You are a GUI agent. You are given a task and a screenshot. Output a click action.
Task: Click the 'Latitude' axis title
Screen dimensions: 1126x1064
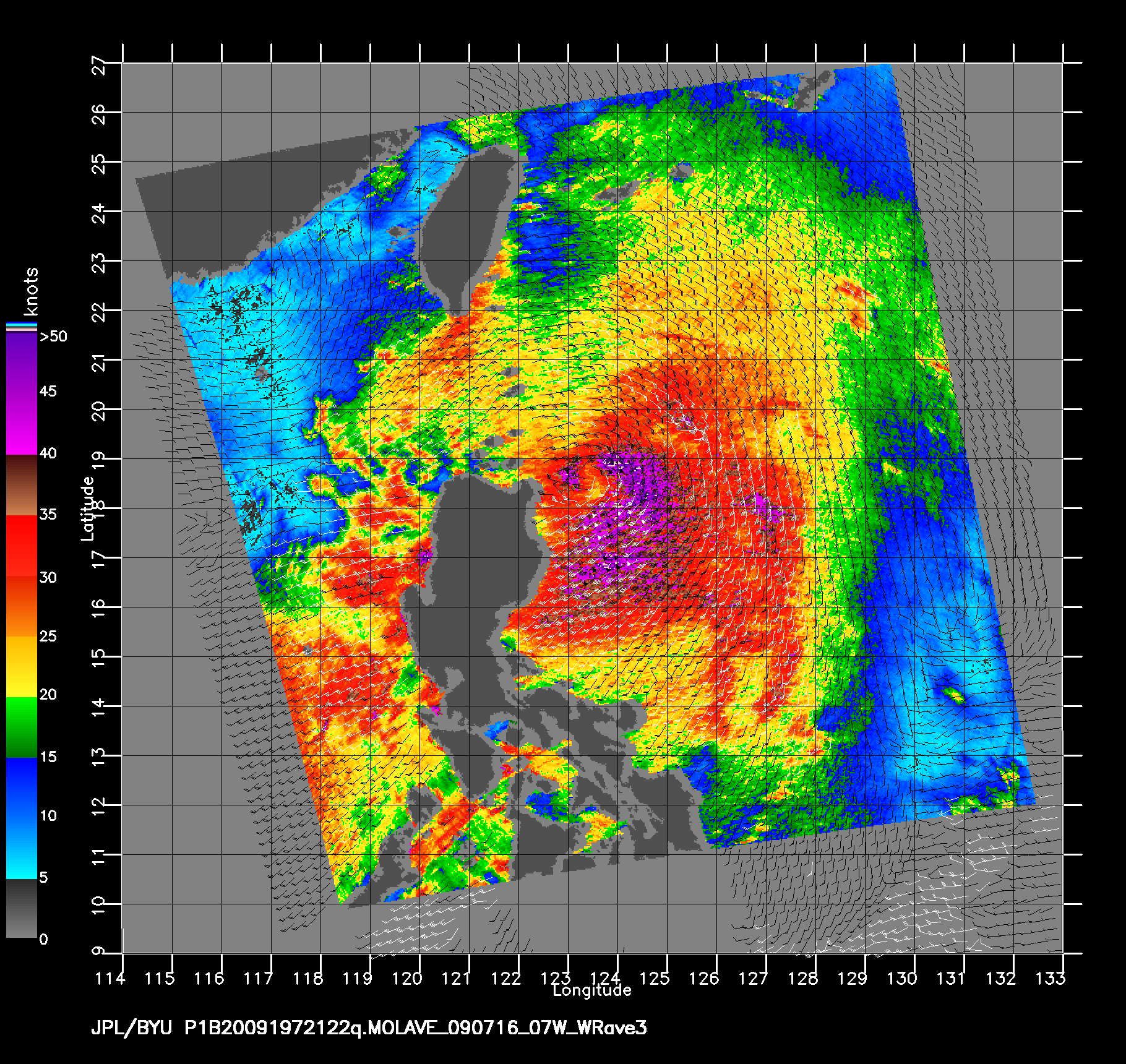pyautogui.click(x=88, y=508)
